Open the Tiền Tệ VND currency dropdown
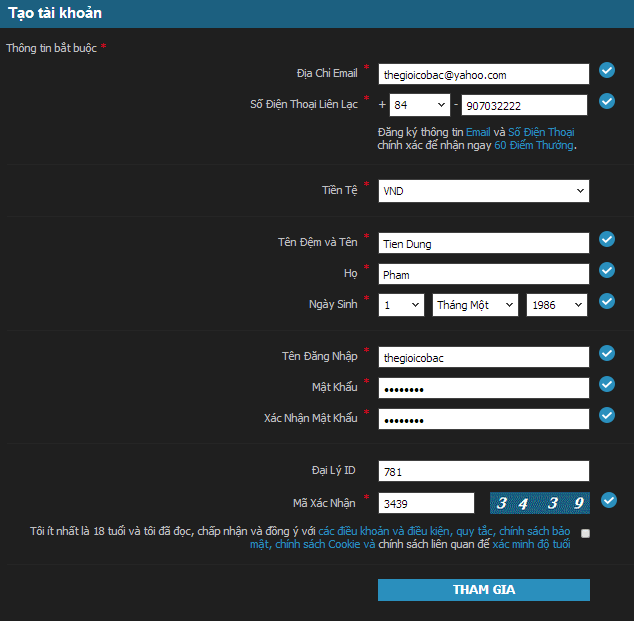The width and height of the screenshot is (634, 621). tap(484, 191)
